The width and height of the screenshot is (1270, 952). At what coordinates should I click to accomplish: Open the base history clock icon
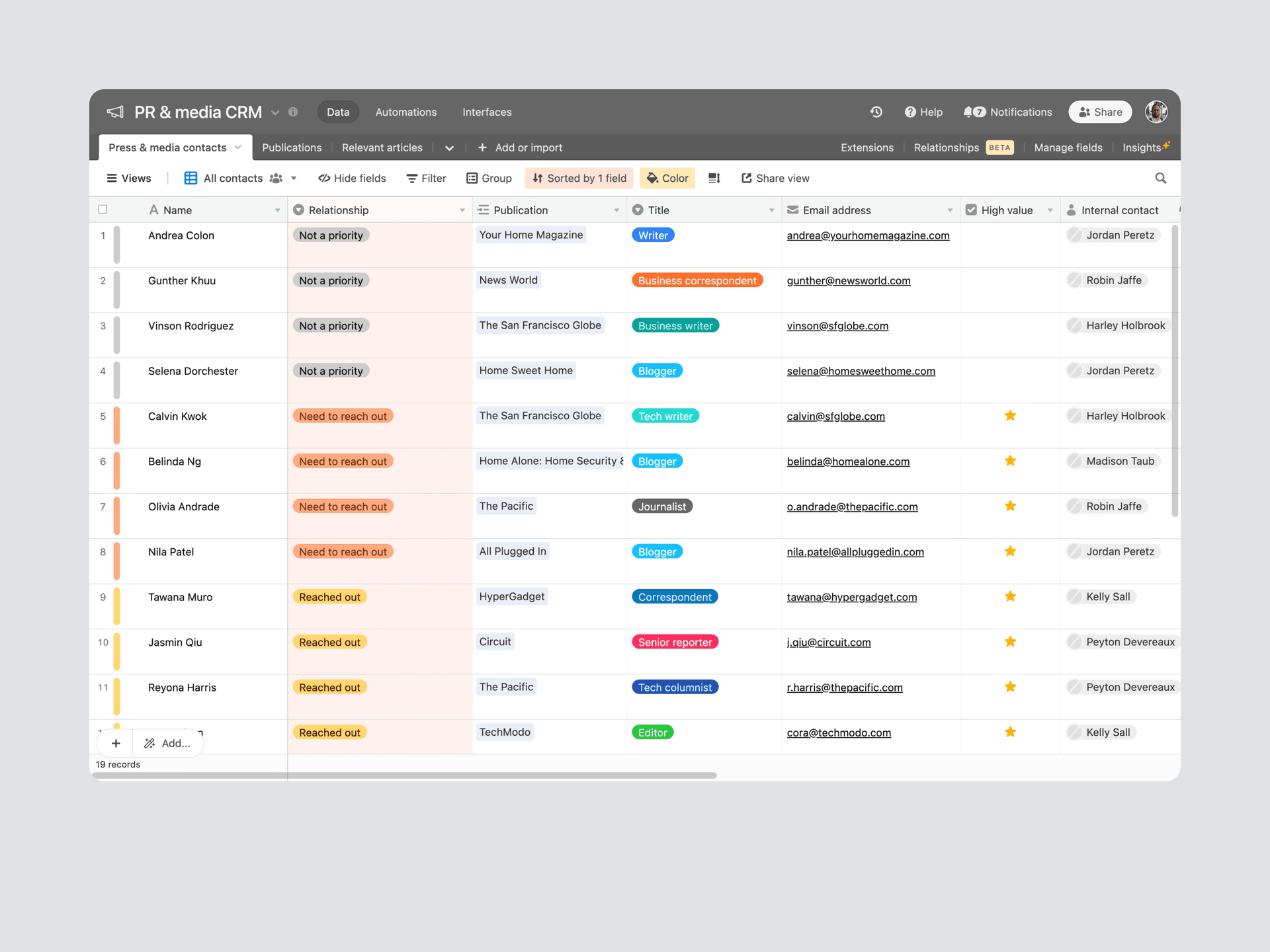pos(876,112)
